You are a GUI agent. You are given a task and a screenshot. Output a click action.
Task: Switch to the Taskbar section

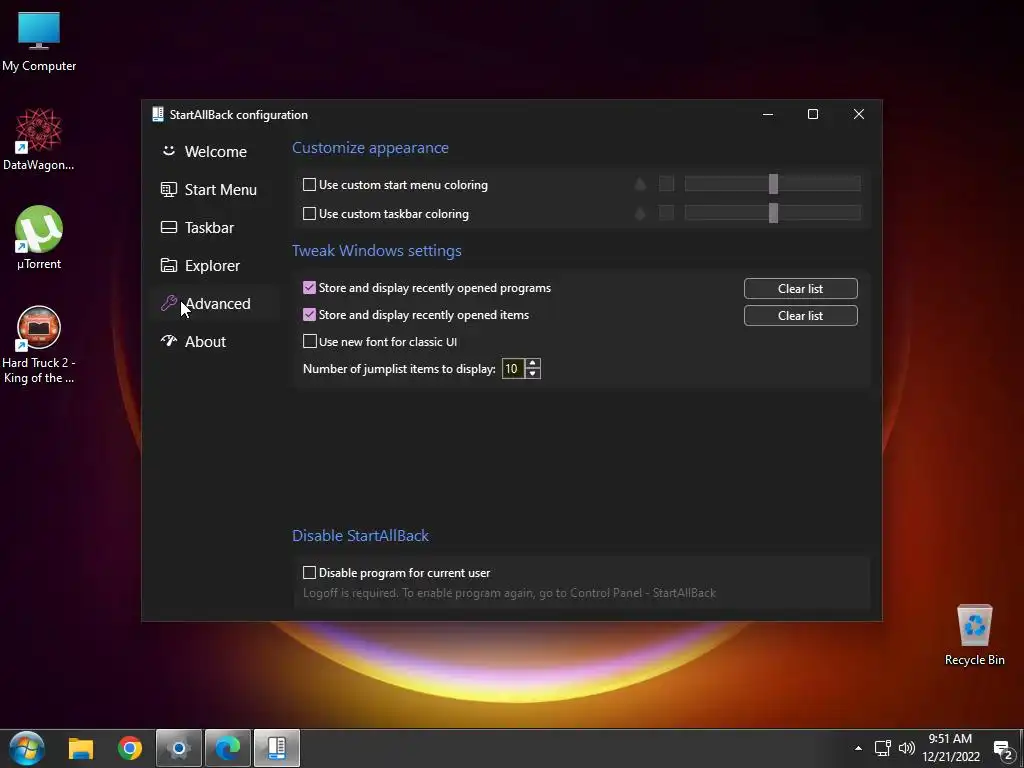point(197,227)
